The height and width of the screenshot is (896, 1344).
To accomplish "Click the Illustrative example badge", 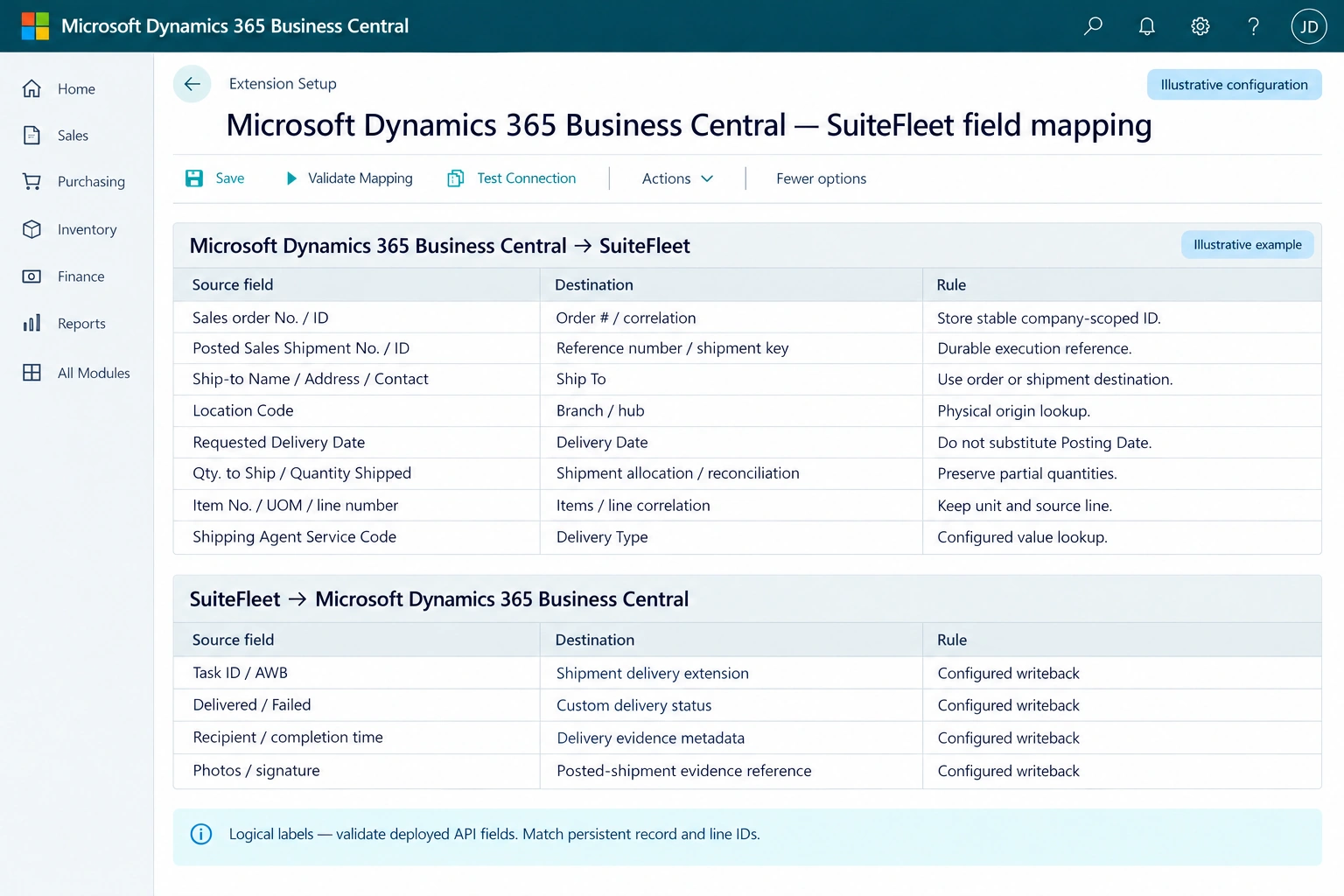I will click(x=1248, y=245).
